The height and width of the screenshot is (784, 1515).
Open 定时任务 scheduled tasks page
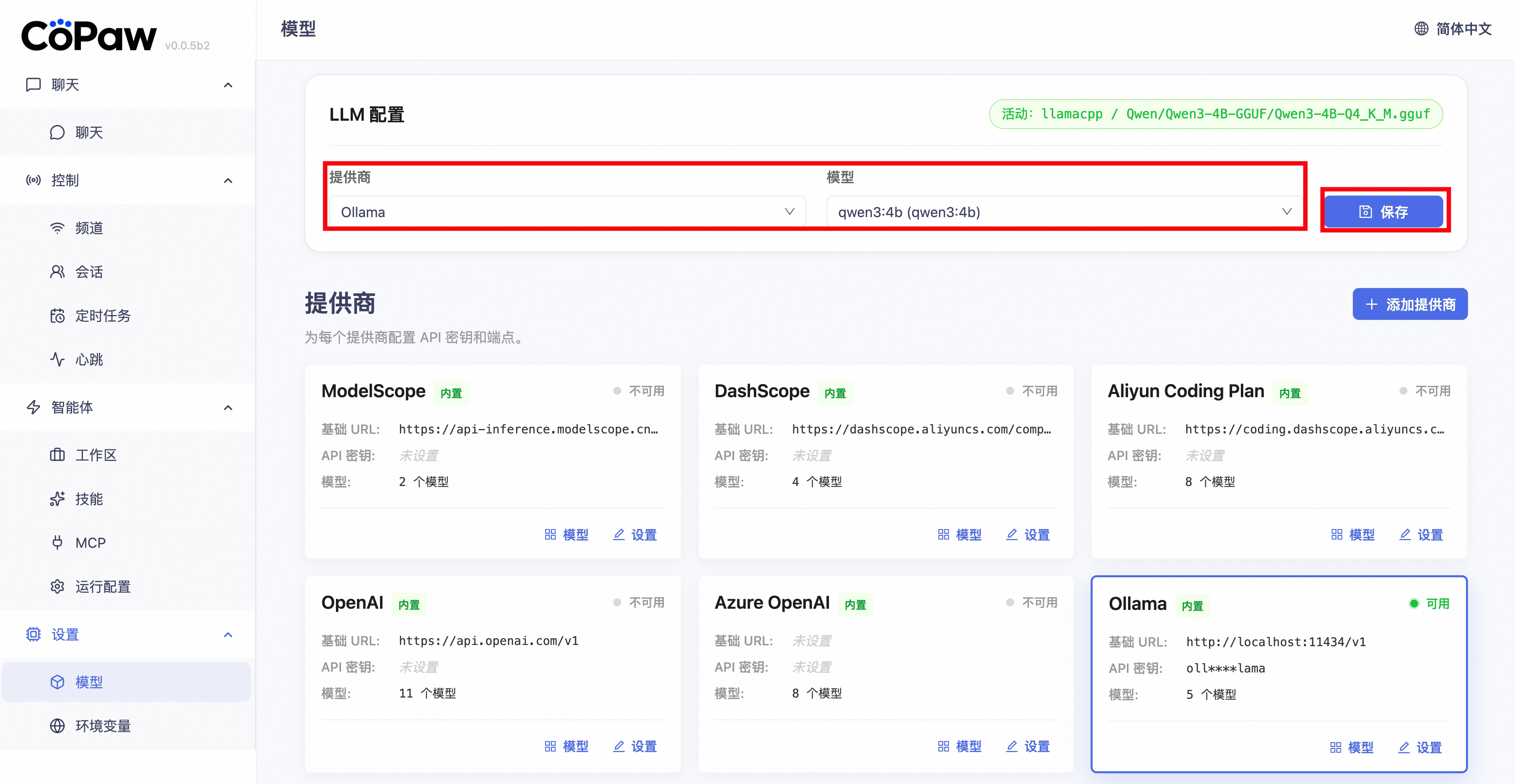pyautogui.click(x=102, y=316)
